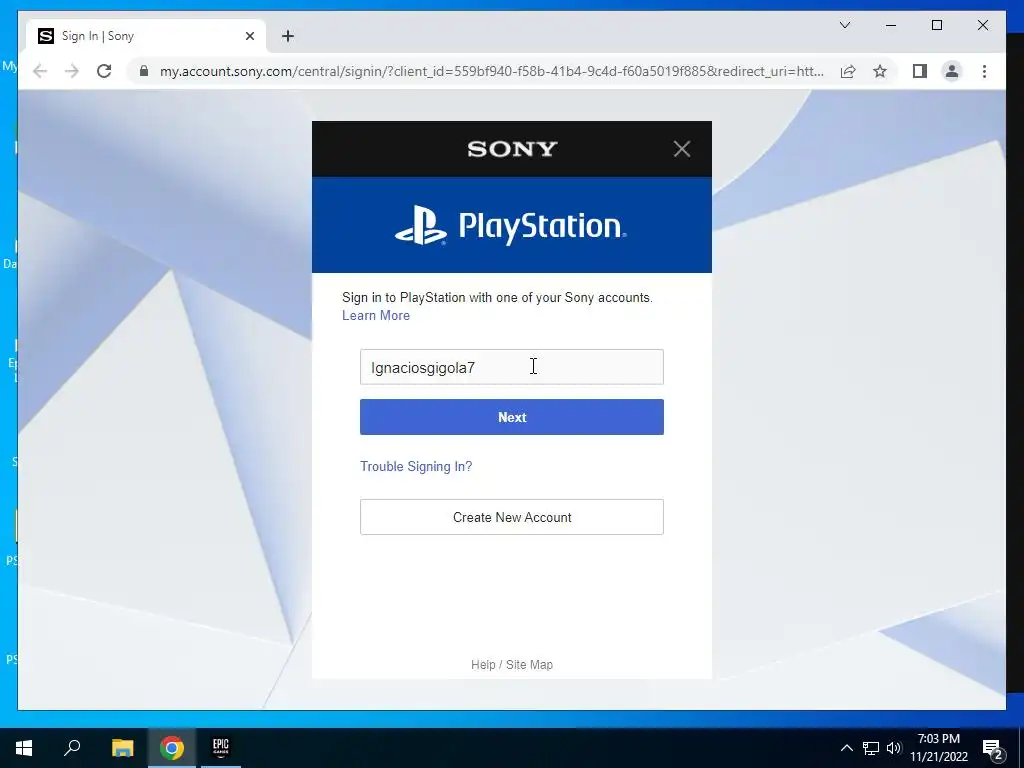Image resolution: width=1024 pixels, height=768 pixels.
Task: Click the blue Next button
Action: (x=511, y=417)
